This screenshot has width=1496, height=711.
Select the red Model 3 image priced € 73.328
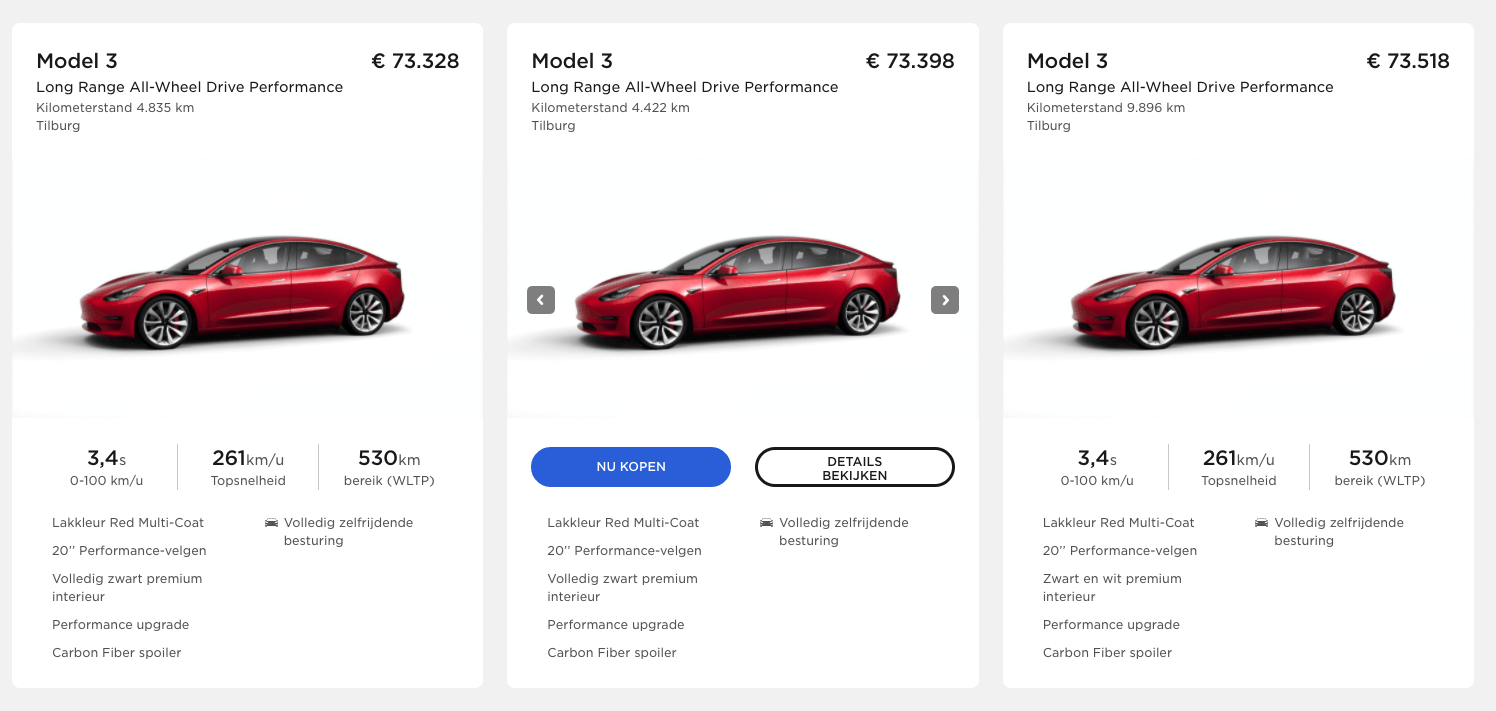pos(247,291)
